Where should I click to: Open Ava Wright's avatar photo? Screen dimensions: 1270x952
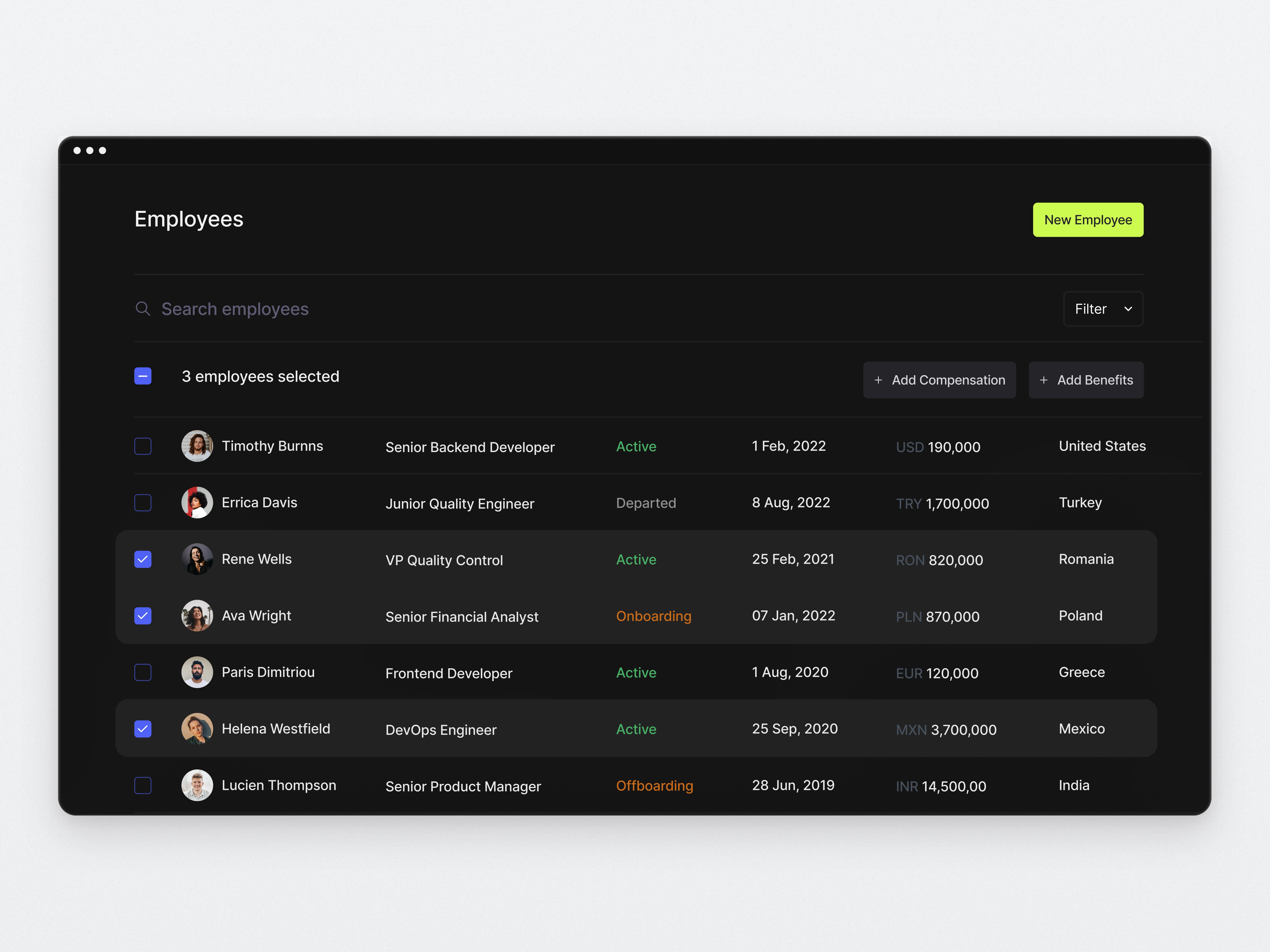click(x=197, y=616)
